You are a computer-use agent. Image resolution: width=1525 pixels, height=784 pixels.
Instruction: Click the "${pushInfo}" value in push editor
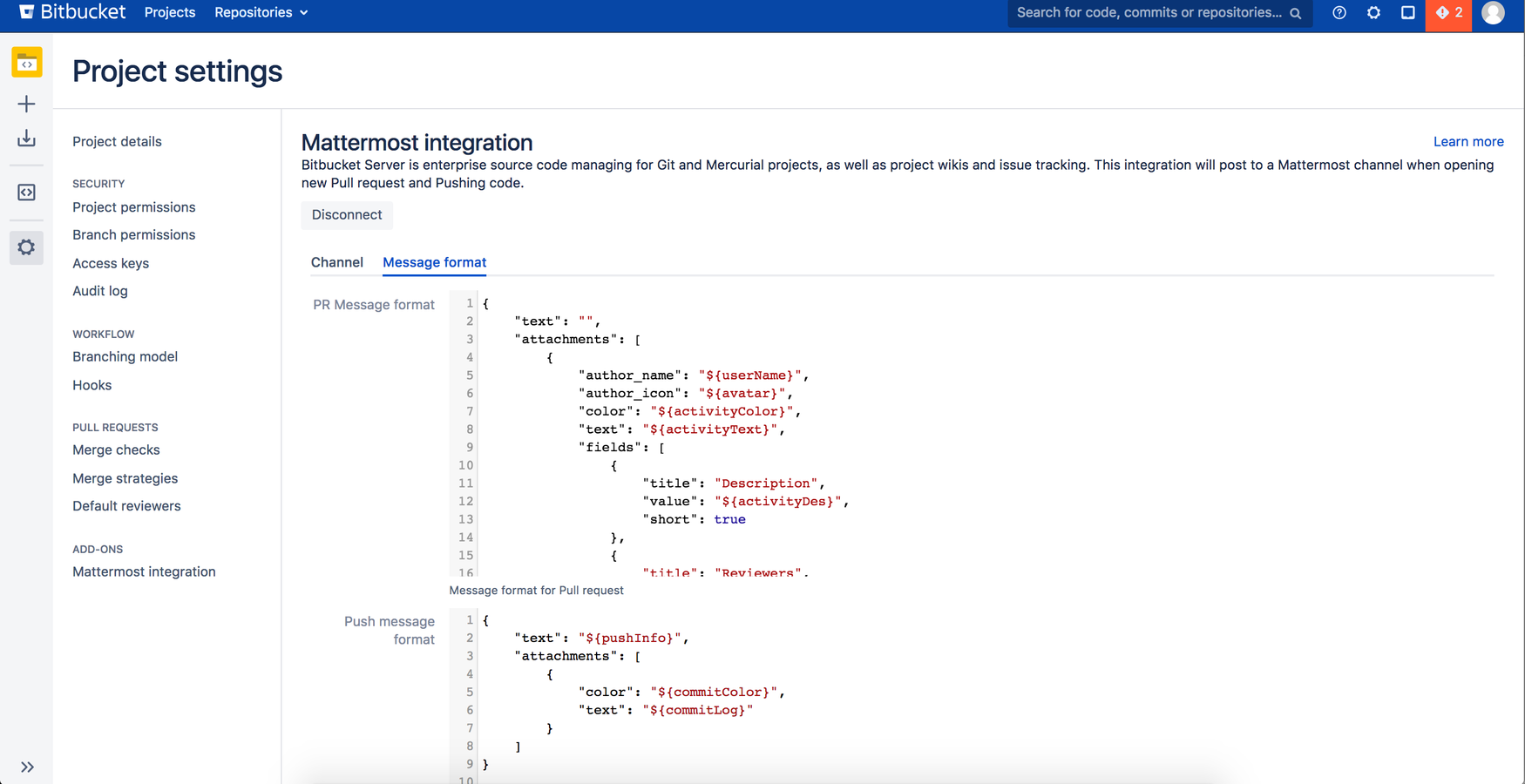tap(630, 638)
